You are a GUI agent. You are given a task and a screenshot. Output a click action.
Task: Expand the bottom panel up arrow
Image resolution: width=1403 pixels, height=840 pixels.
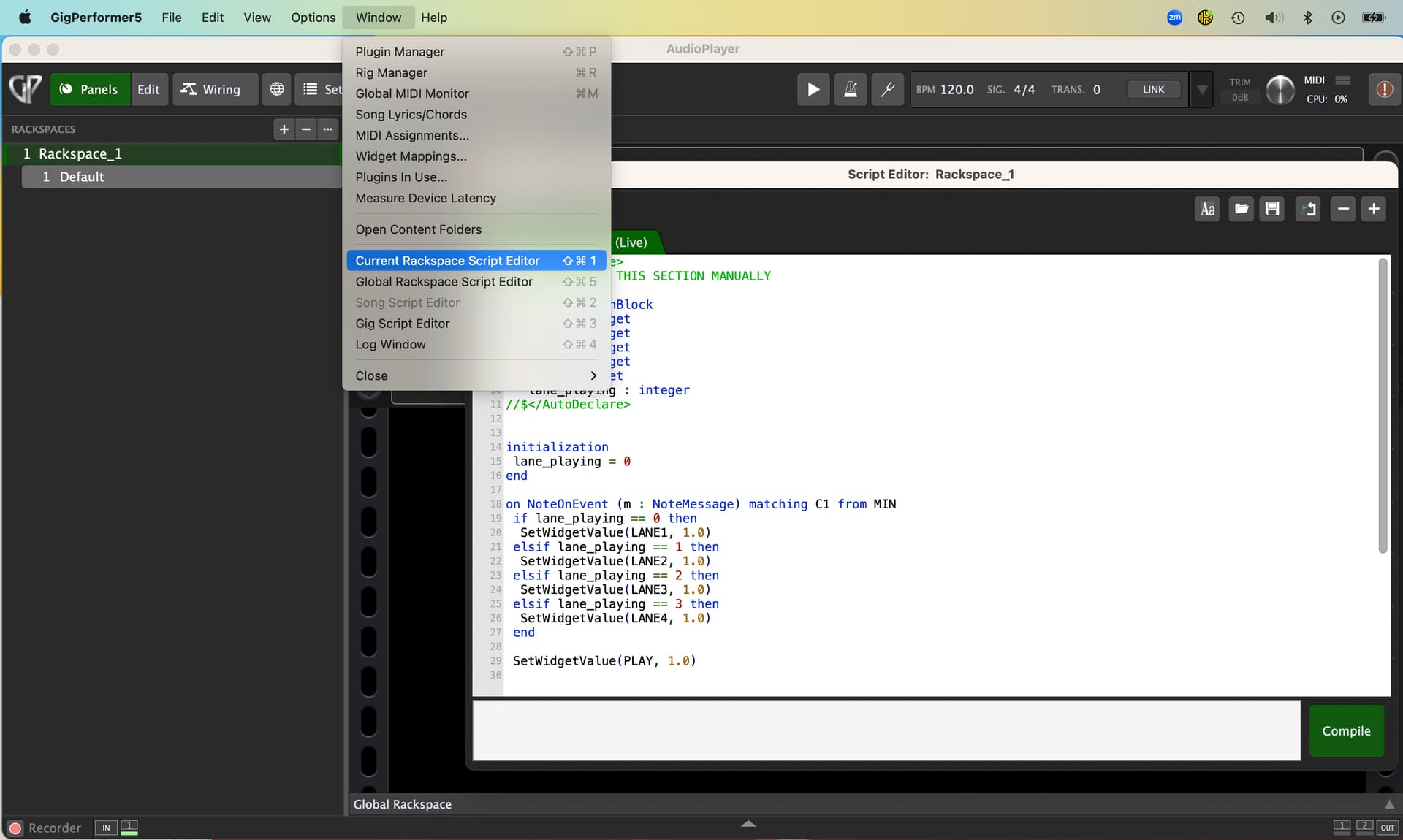(x=748, y=824)
